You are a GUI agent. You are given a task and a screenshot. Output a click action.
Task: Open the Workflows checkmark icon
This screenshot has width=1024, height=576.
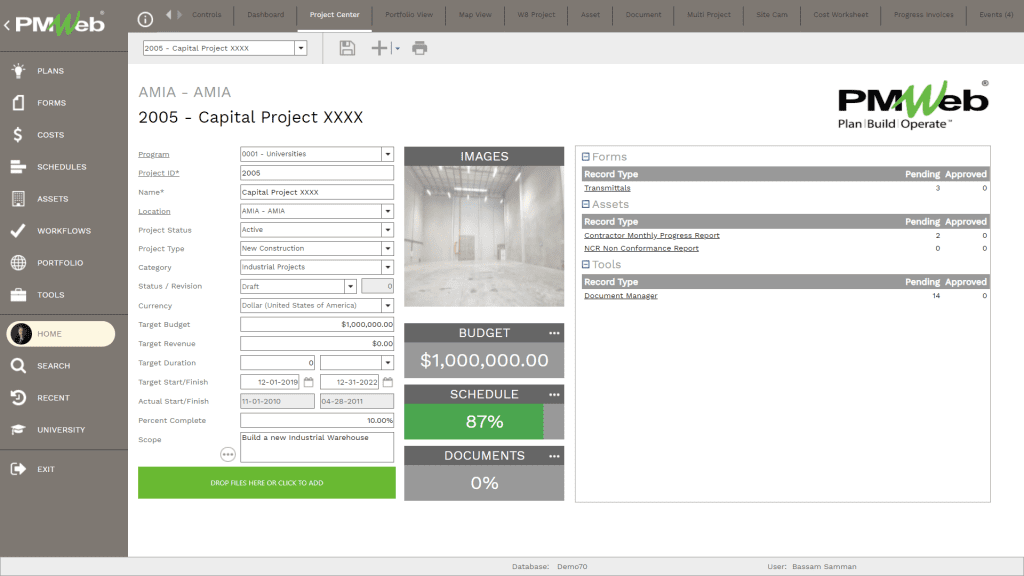pyautogui.click(x=18, y=231)
